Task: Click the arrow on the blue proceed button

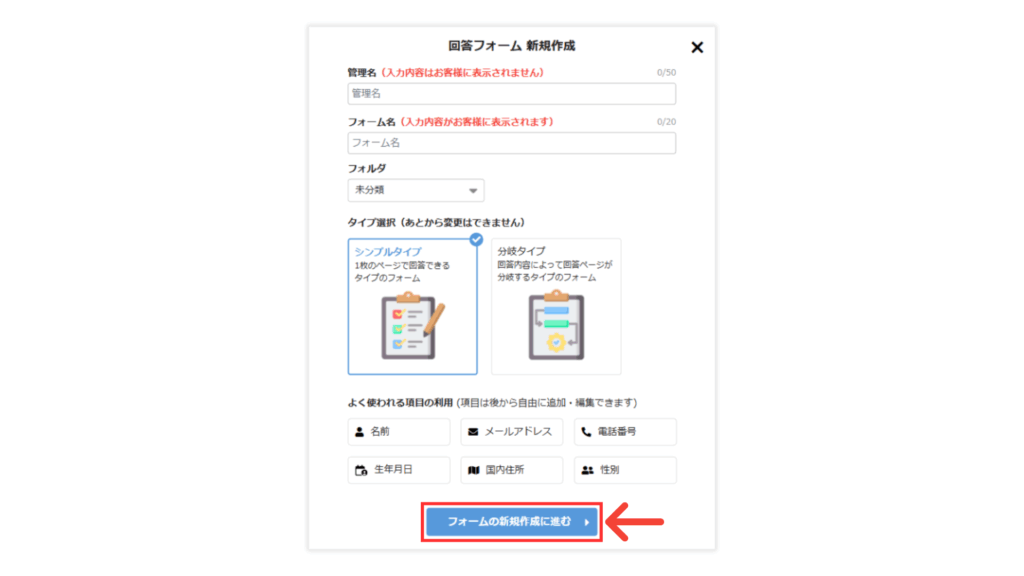Action: click(x=586, y=522)
